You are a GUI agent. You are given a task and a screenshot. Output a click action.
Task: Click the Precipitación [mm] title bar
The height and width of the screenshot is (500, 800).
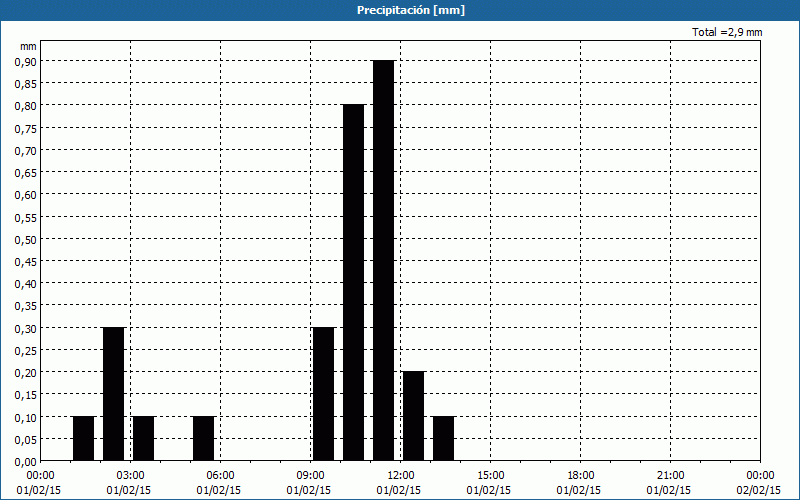[400, 10]
